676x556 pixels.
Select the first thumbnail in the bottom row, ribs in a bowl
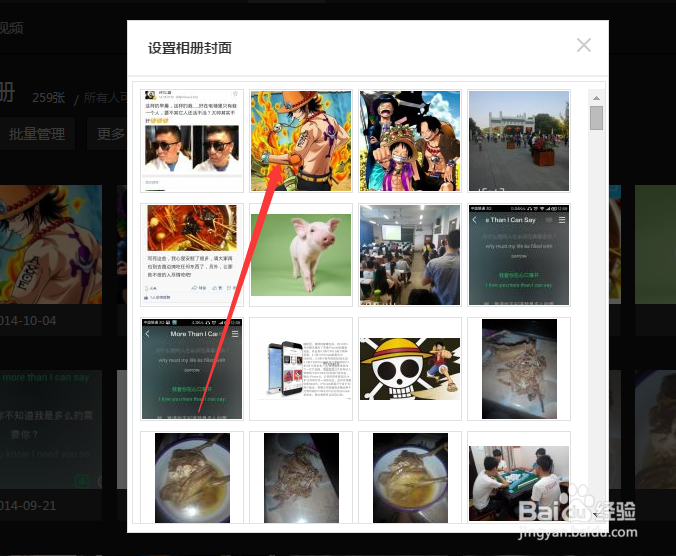(x=192, y=478)
